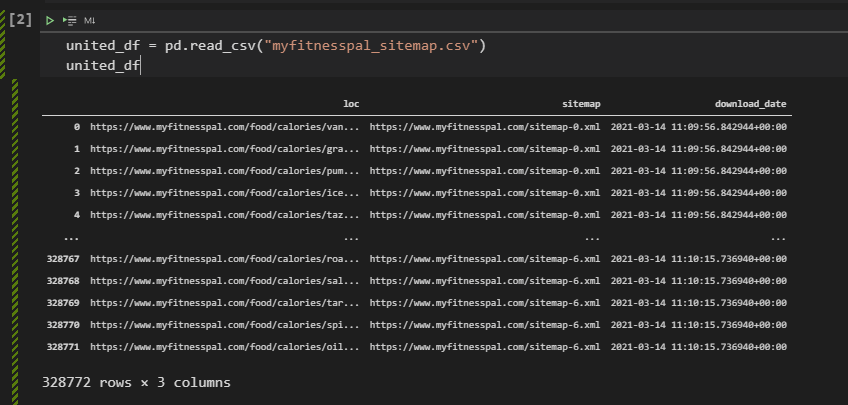Click the sitemap-6.xml cell in row 328769

tap(485, 303)
